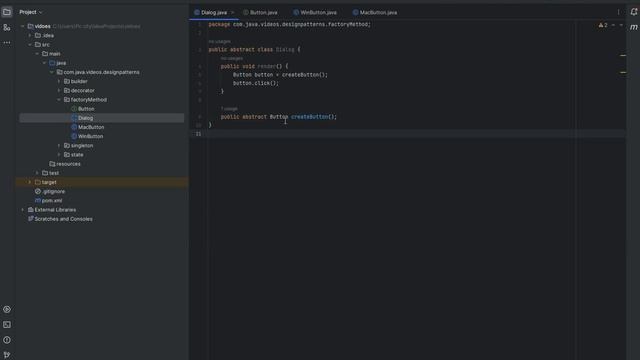The width and height of the screenshot is (640, 360).
Task: Collapse the src folder
Action: point(30,45)
